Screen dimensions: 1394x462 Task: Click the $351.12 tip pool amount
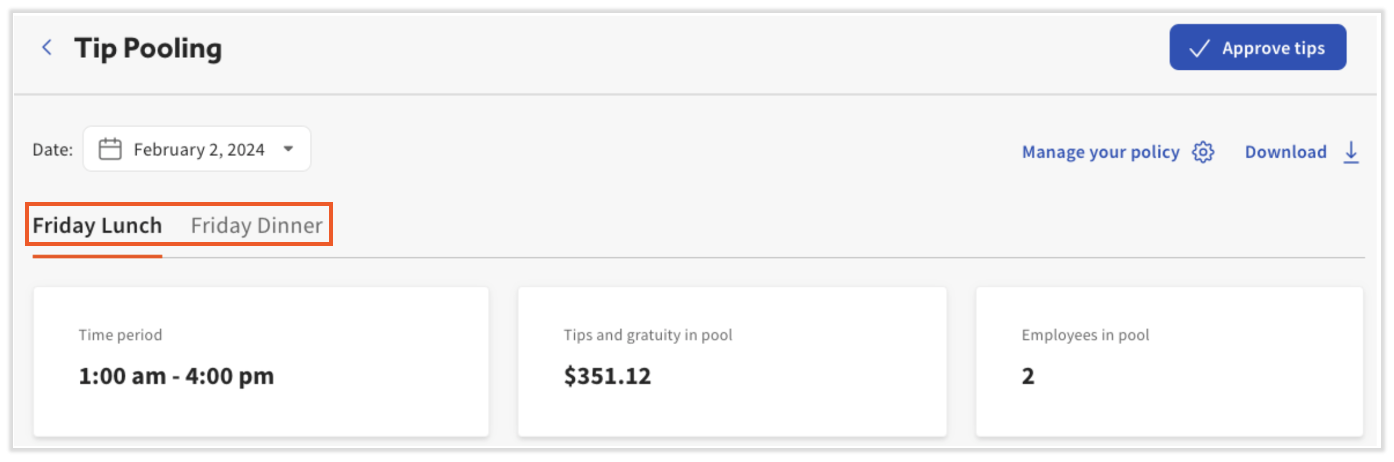point(607,377)
